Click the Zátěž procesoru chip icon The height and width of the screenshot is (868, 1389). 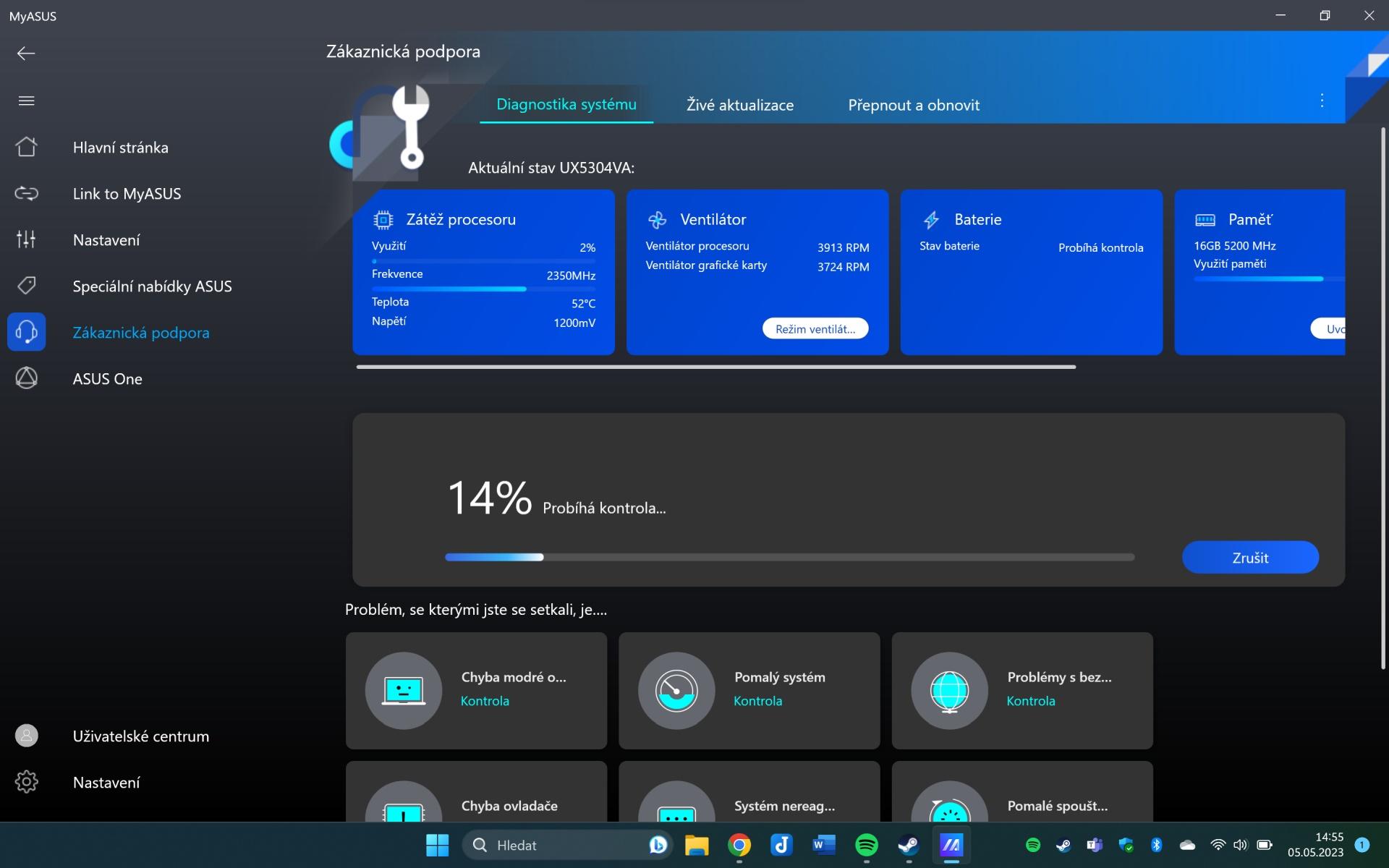point(383,219)
